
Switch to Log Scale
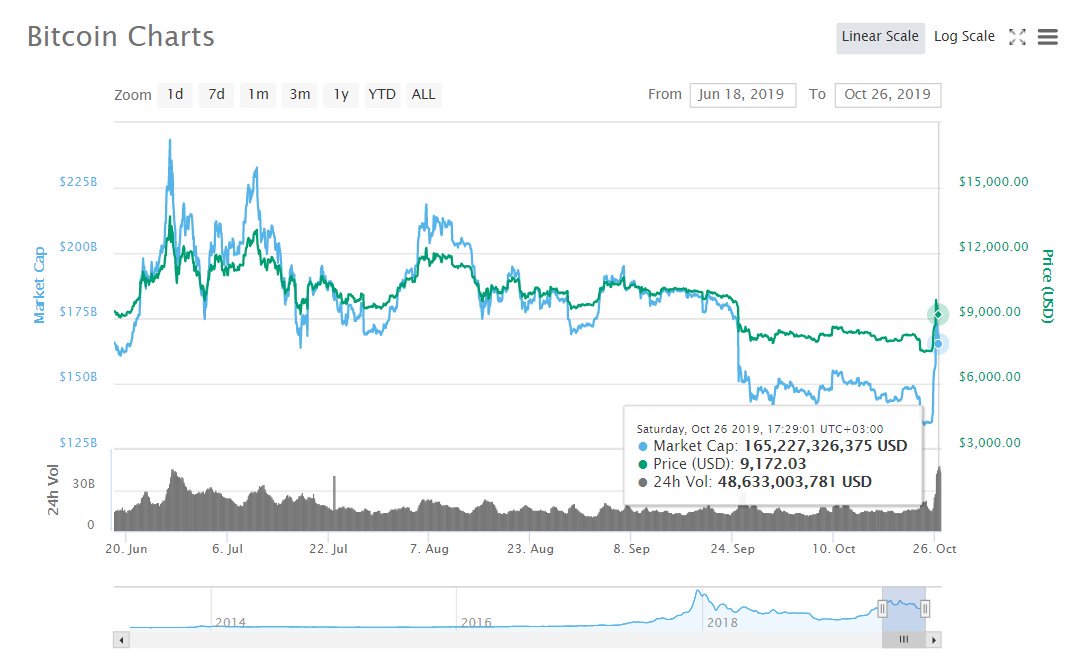964,36
